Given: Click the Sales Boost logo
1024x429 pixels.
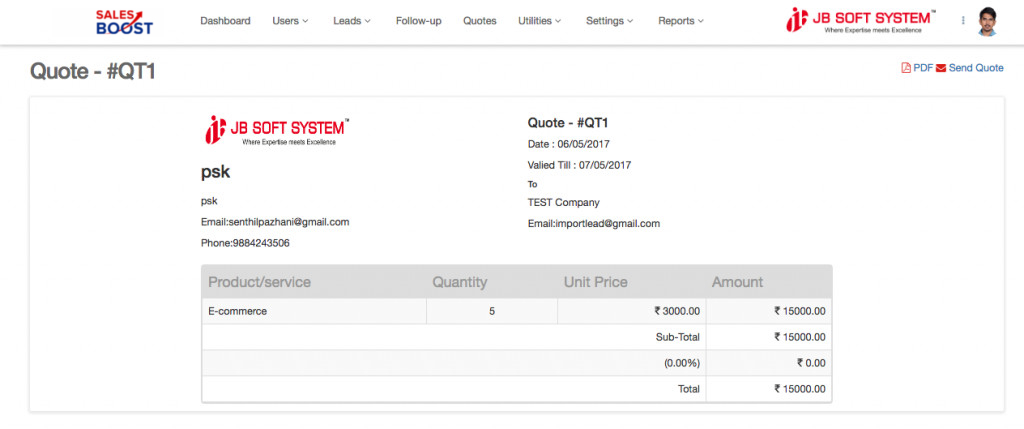Looking at the screenshot, I should tap(124, 21).
